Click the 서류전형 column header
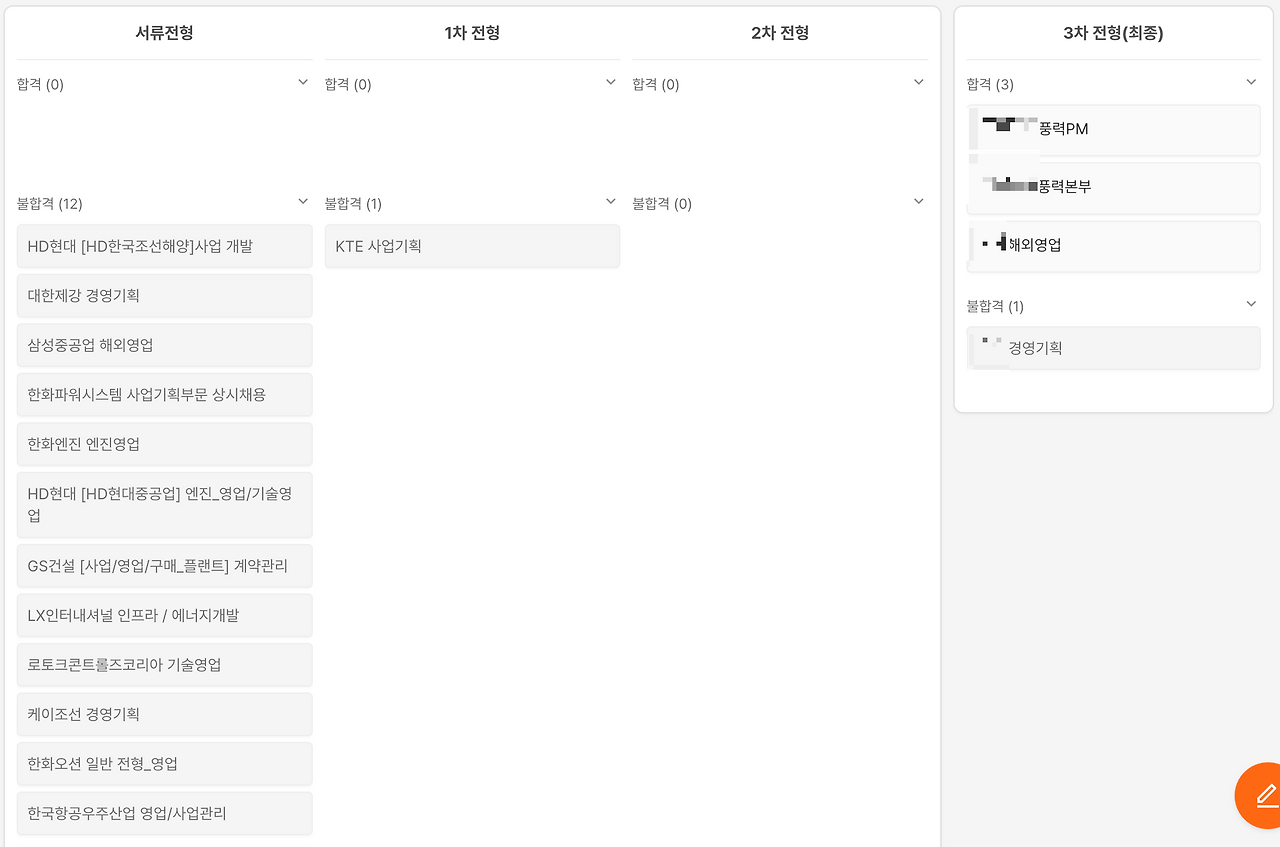Image resolution: width=1280 pixels, height=847 pixels. tap(163, 33)
